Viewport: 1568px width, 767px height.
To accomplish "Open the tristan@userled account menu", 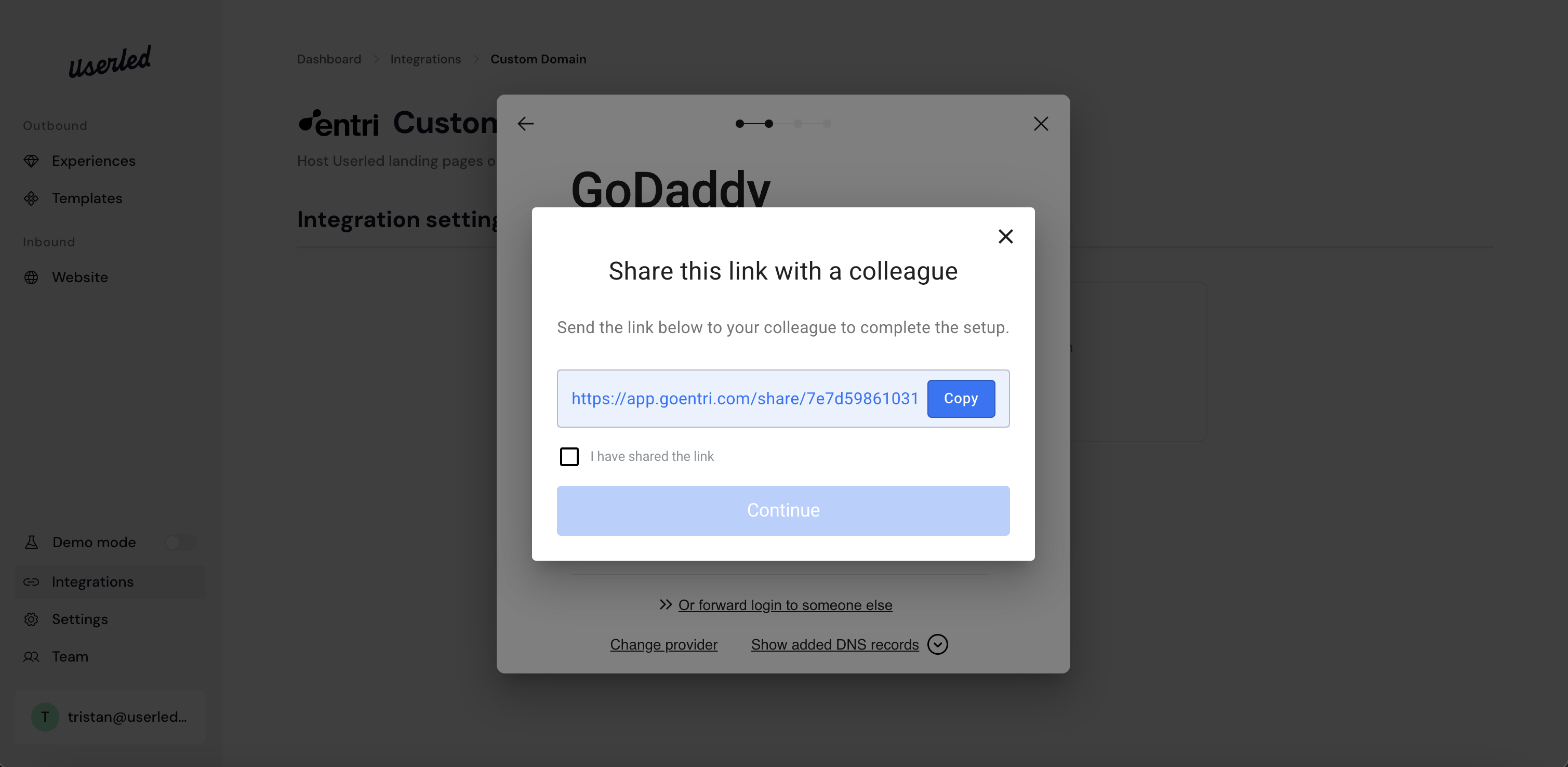I will pos(110,717).
